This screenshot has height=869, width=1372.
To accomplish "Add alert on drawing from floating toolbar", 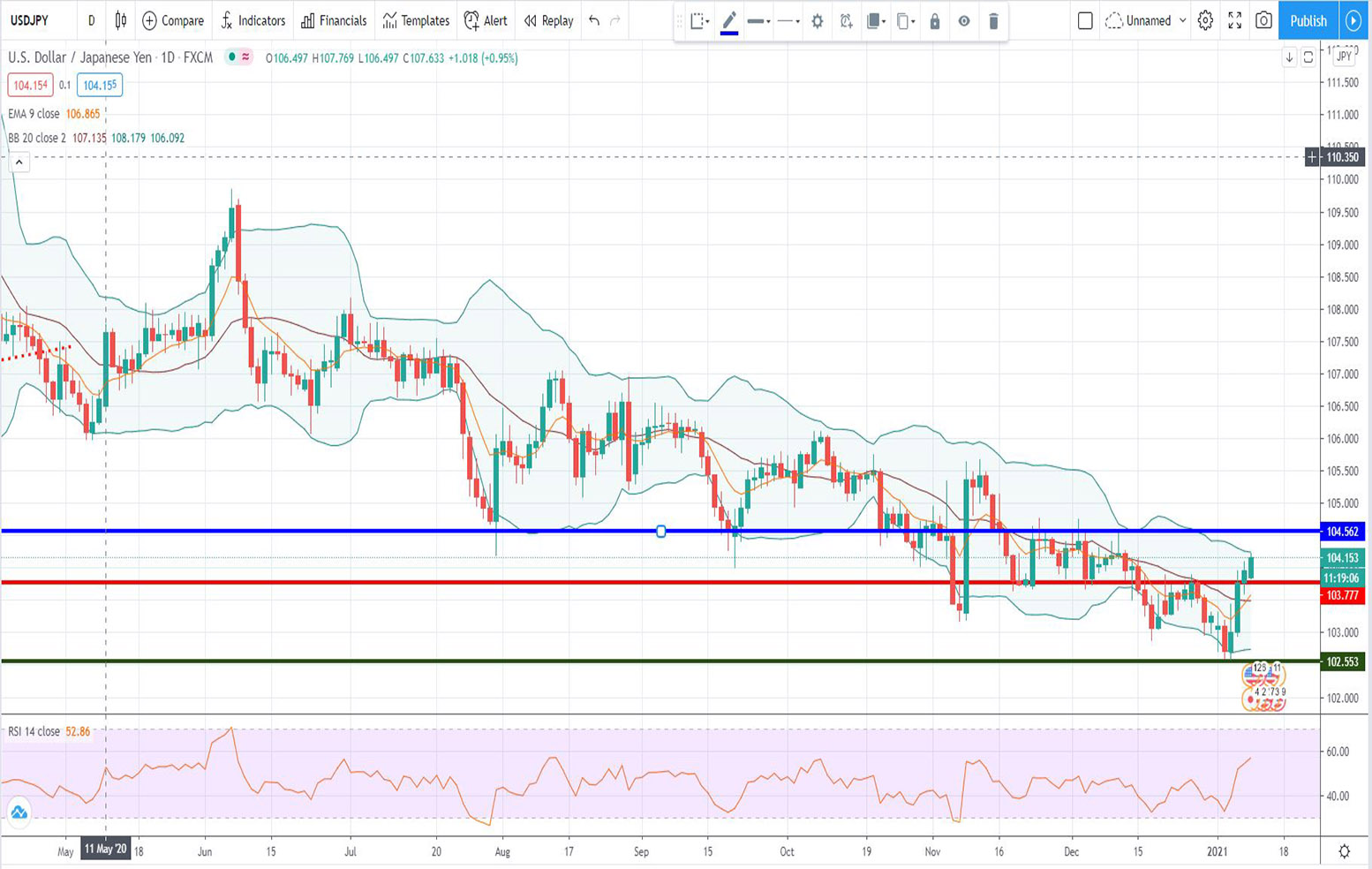I will tap(847, 20).
